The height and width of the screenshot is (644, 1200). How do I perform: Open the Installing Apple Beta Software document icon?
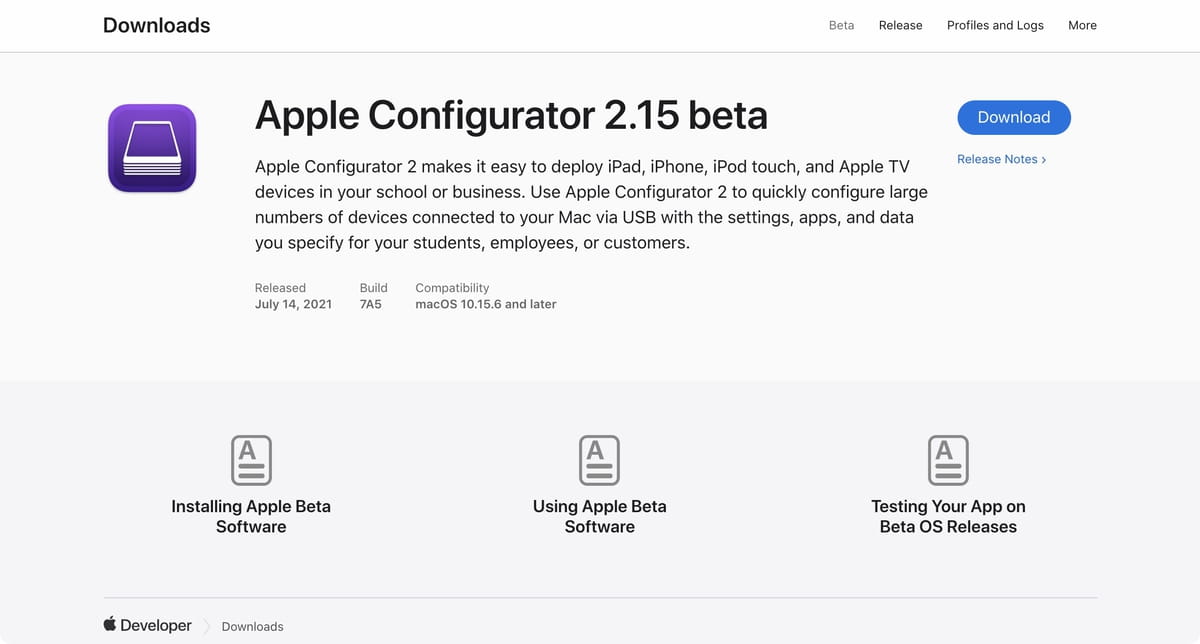point(251,460)
